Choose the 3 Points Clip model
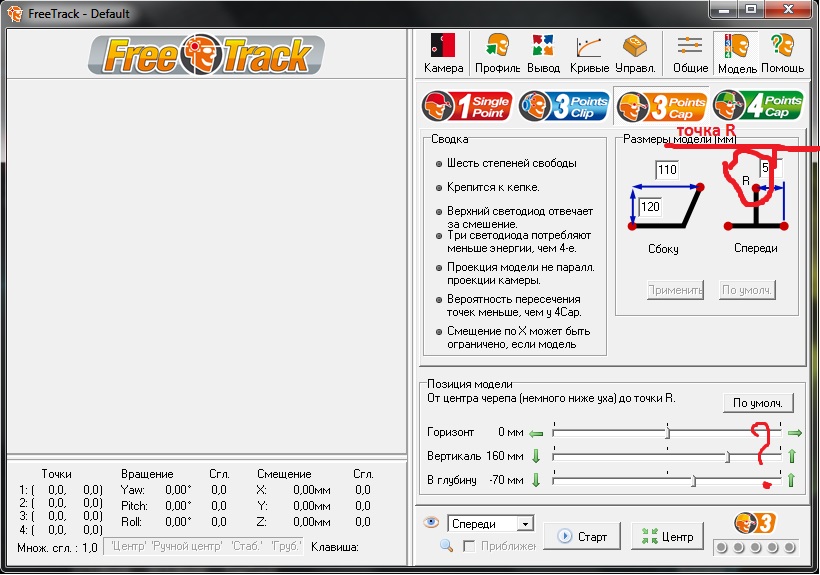Screen dimensions: 820x575 564,106
